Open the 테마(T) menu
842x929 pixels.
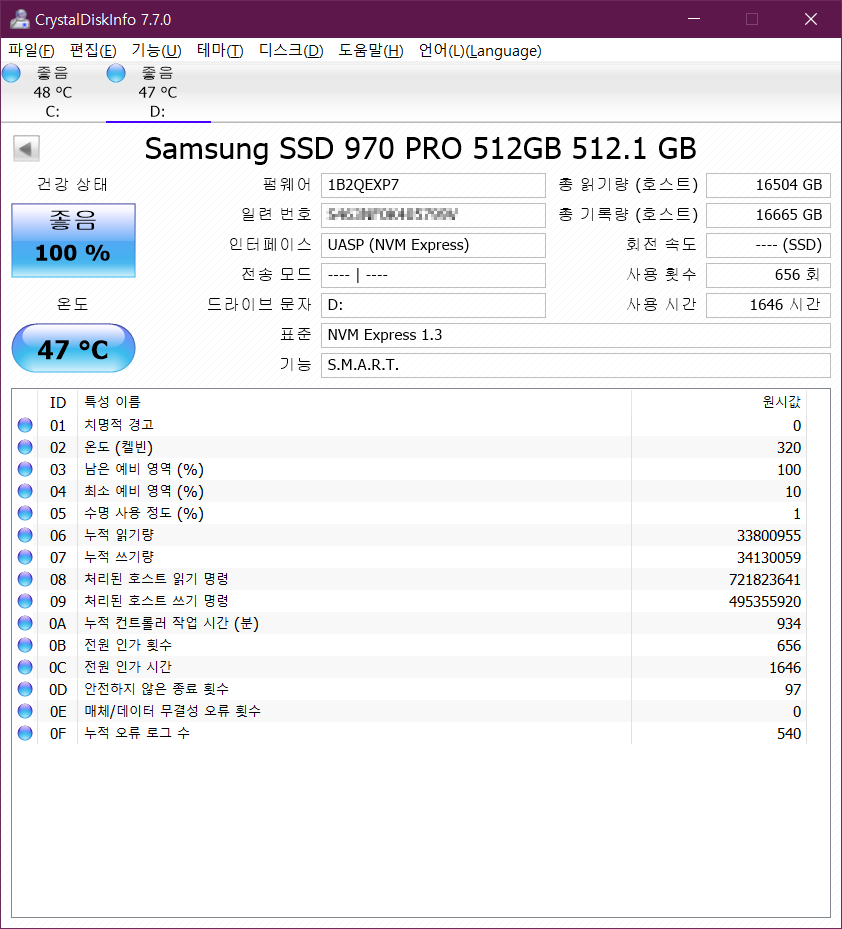220,50
